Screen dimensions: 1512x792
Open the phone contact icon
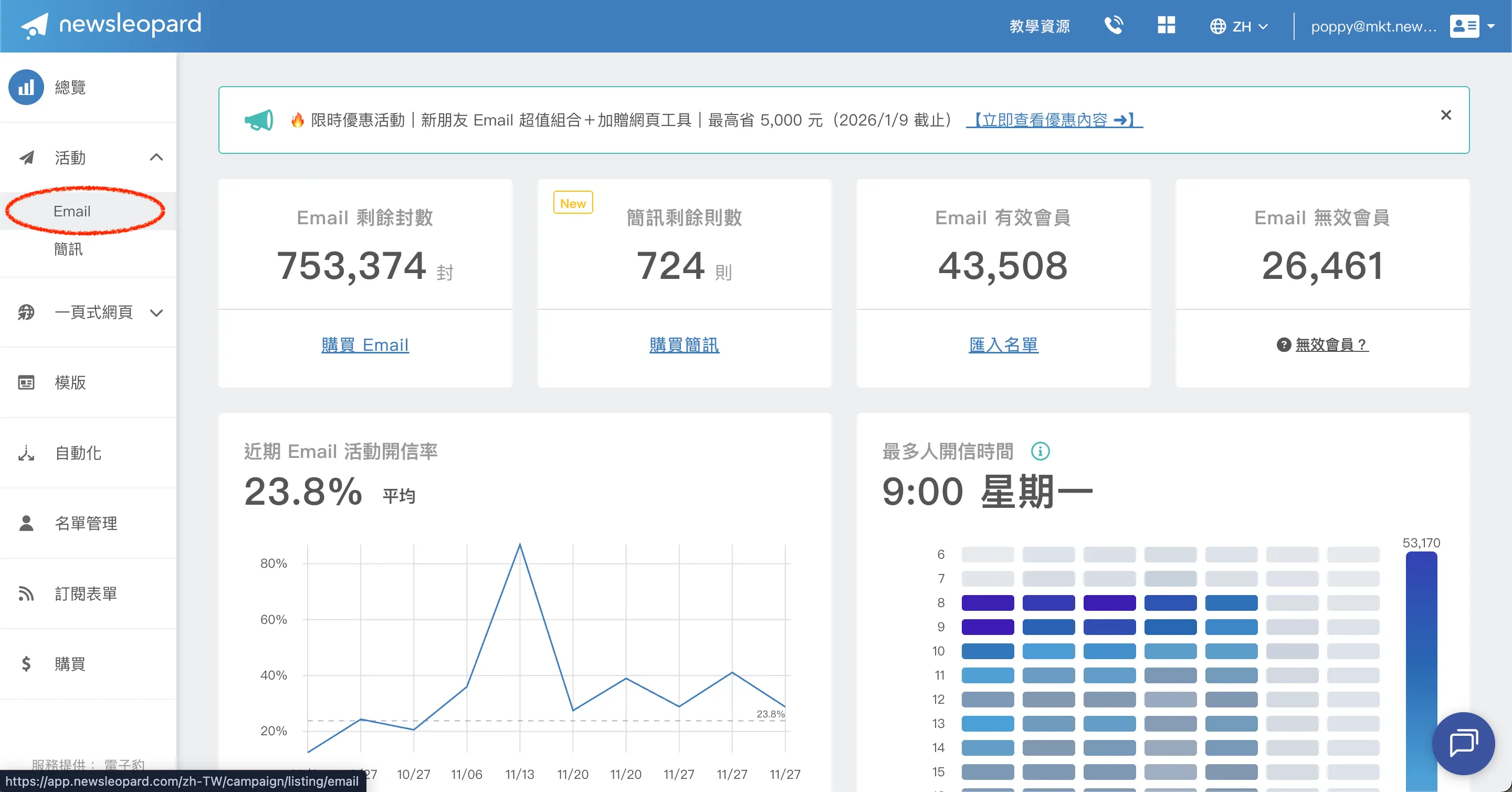click(1114, 26)
